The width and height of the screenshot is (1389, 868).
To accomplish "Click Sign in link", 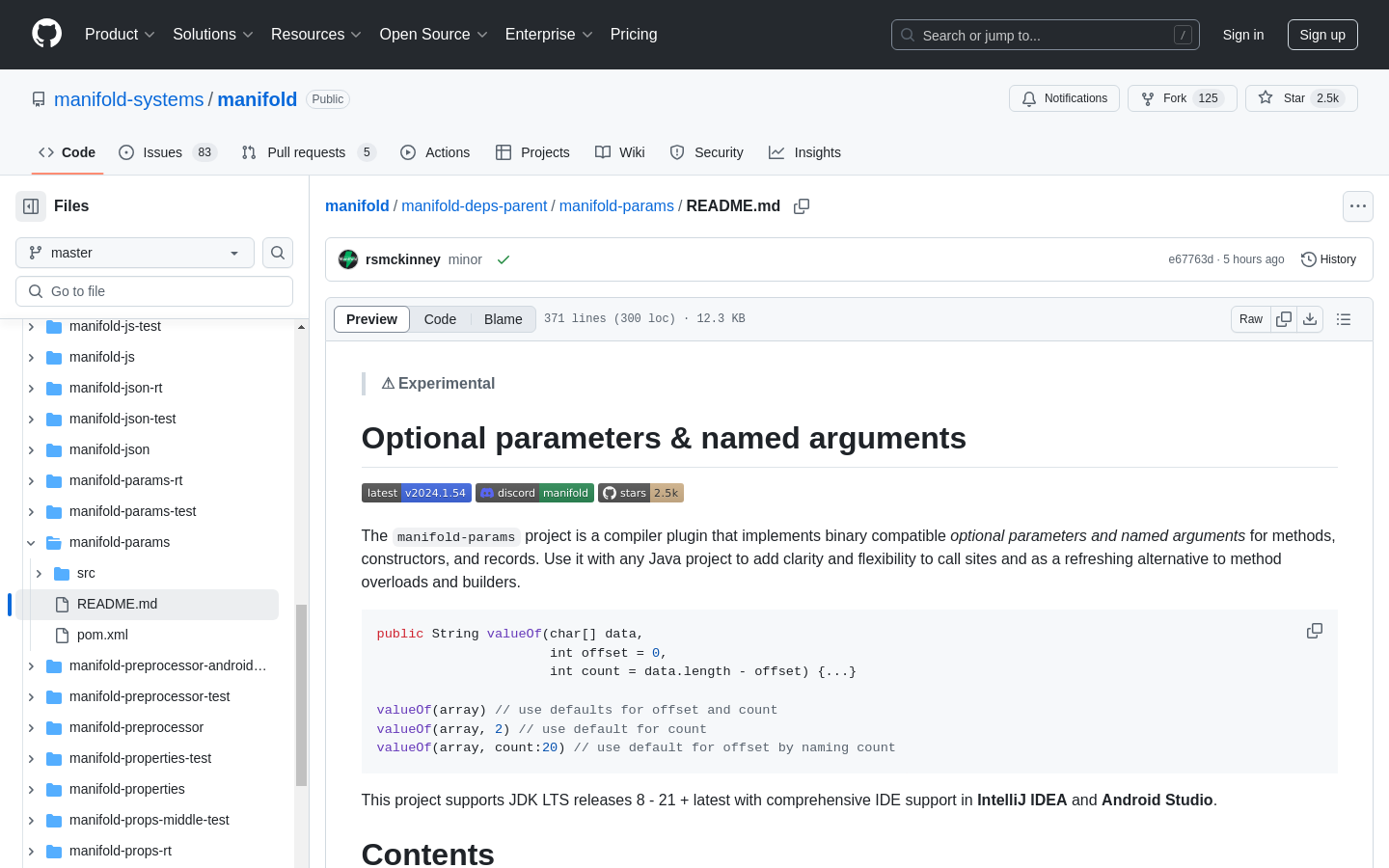I will point(1243,35).
